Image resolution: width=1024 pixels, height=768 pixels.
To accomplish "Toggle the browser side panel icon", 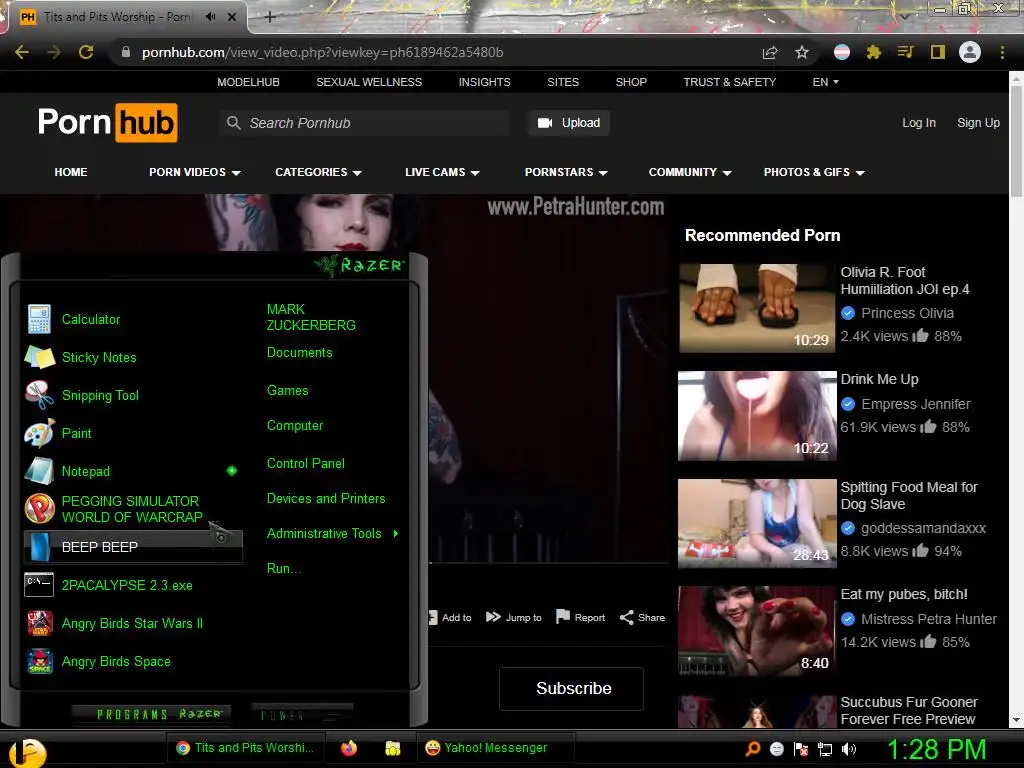I will [938, 52].
